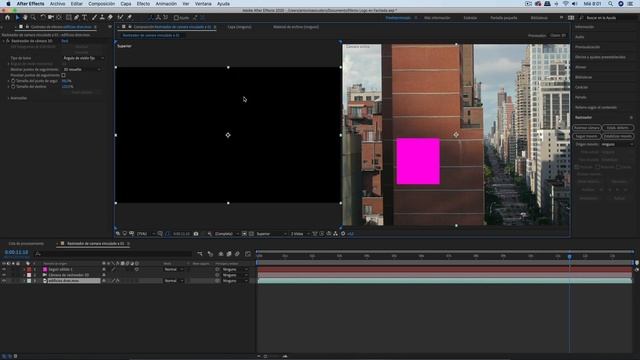Open the Superior 3D view dropdown
The image size is (640, 360).
(271, 234)
